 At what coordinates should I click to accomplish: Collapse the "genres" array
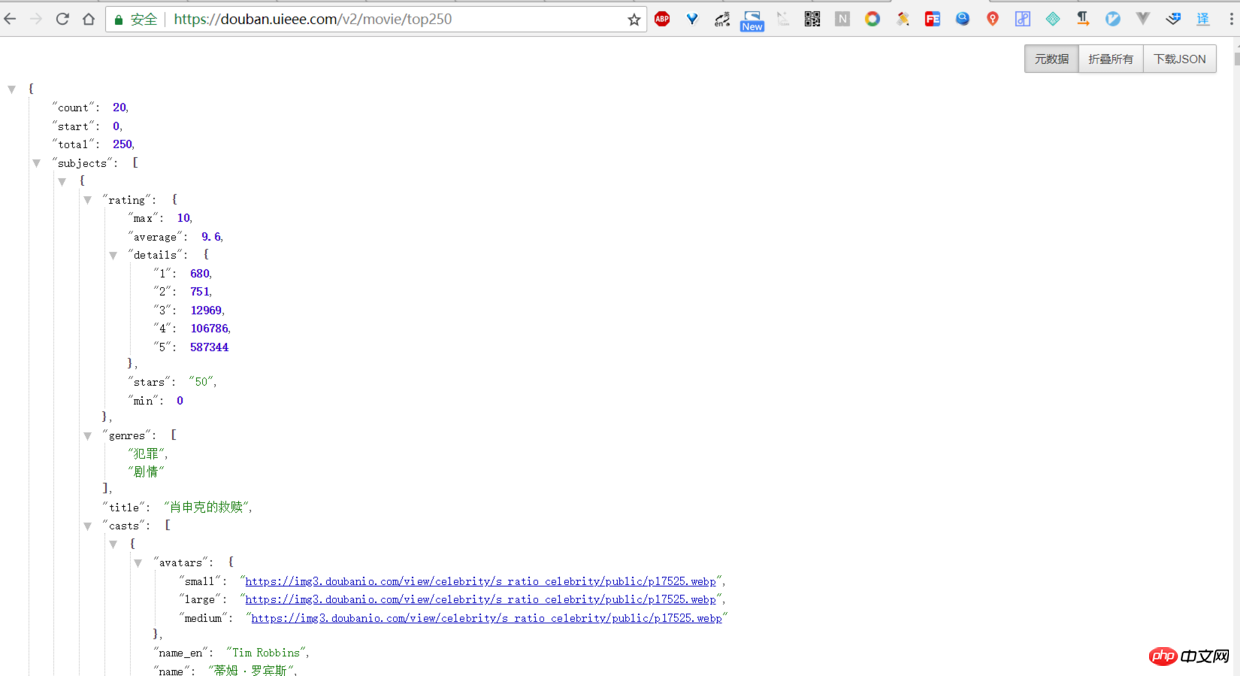click(87, 435)
